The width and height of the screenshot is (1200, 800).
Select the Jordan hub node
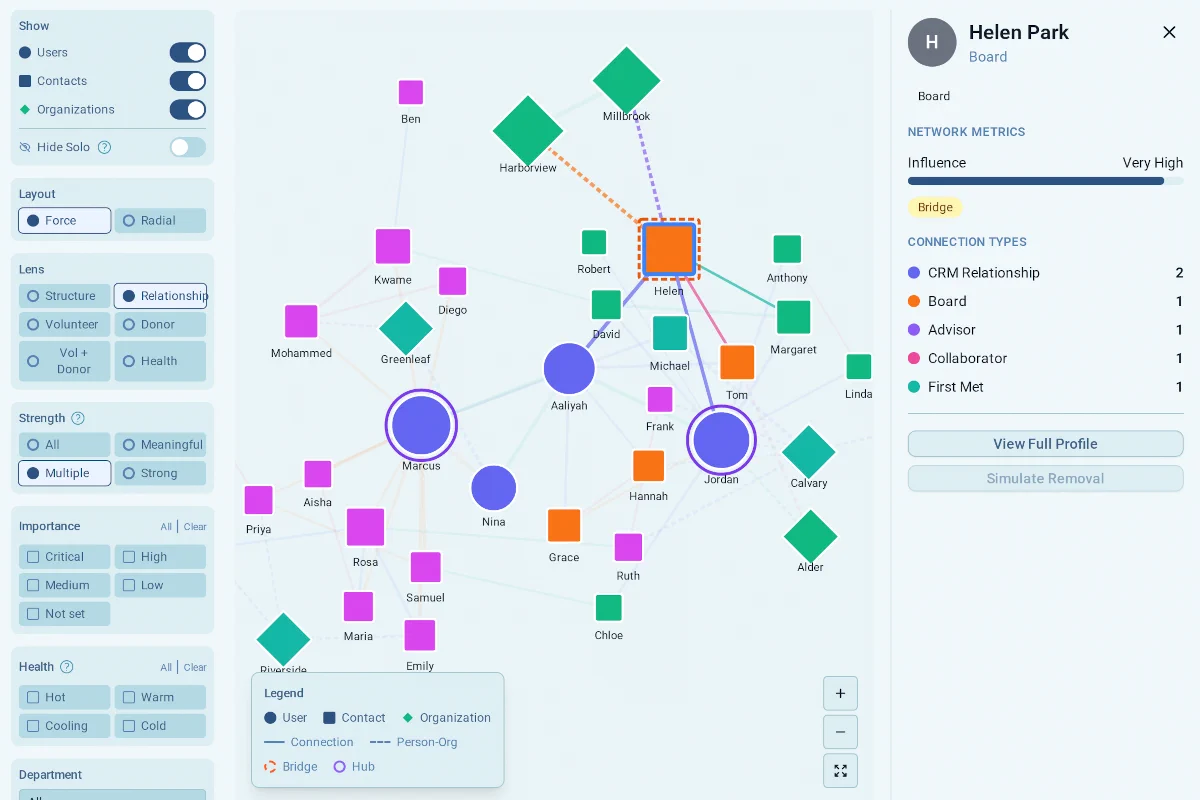click(721, 440)
